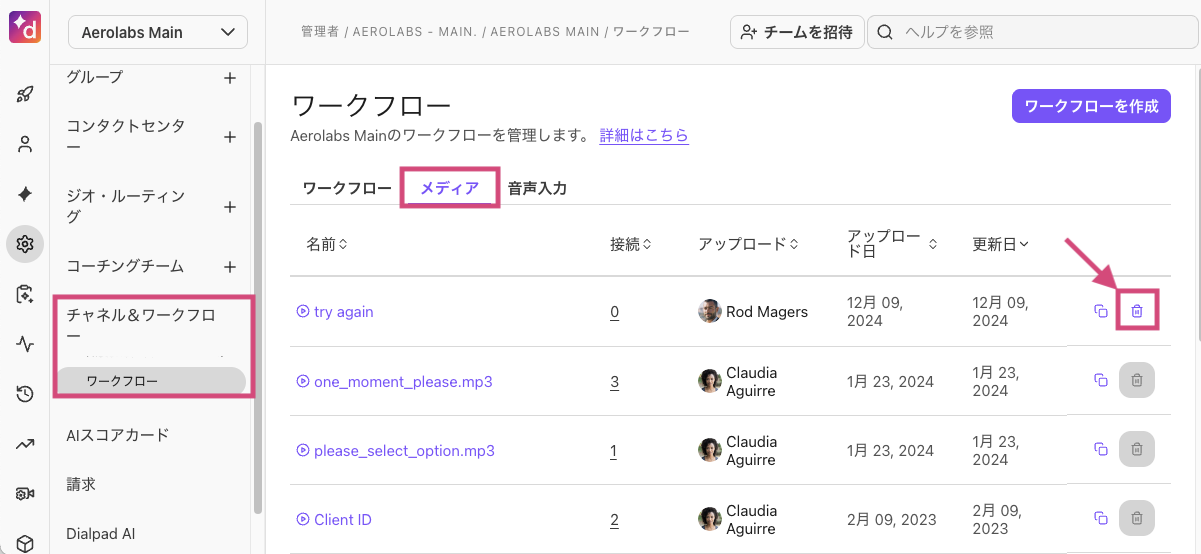Viewport: 1201px width, 554px height.
Task: Open the 詳細はこちら link
Action: coord(644,135)
